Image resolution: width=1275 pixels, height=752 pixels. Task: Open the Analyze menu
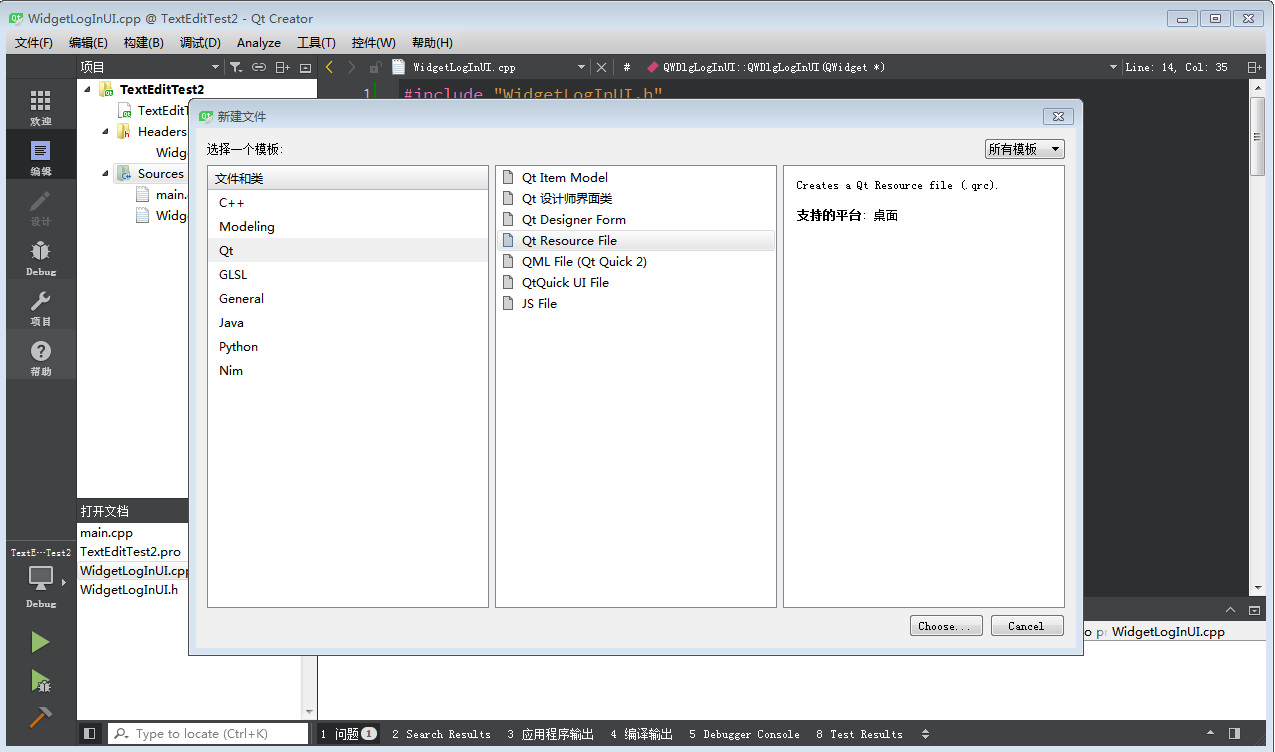click(x=259, y=42)
